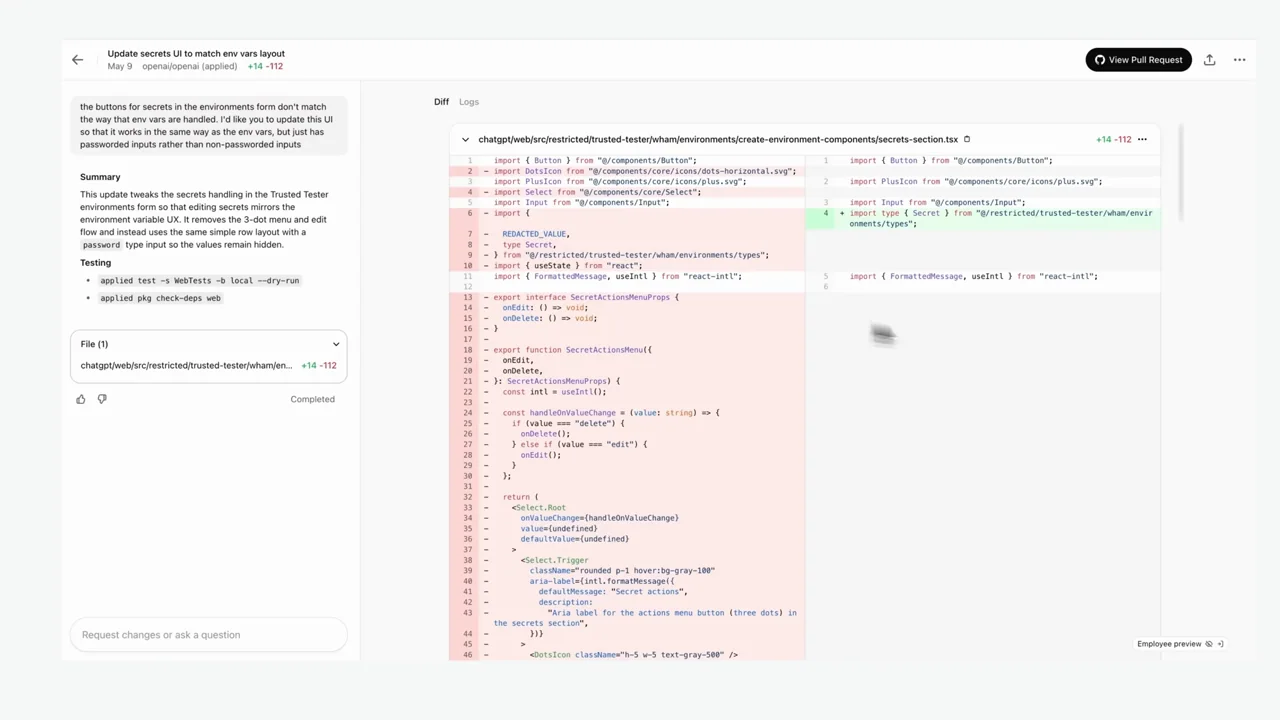Screen dimensions: 1280x720
Task: Open the top-right three-dot more menu
Action: click(x=1239, y=60)
